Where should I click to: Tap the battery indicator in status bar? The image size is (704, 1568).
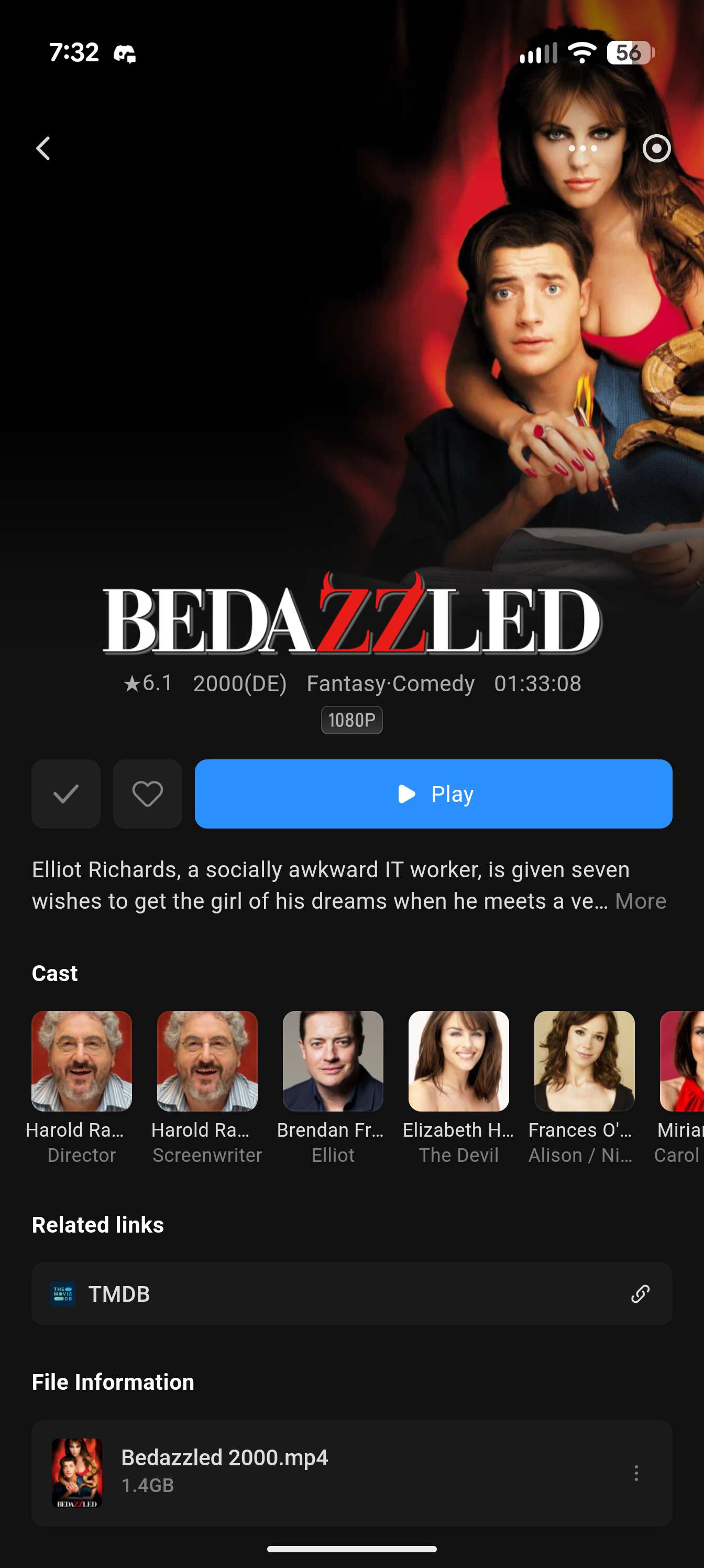point(630,53)
